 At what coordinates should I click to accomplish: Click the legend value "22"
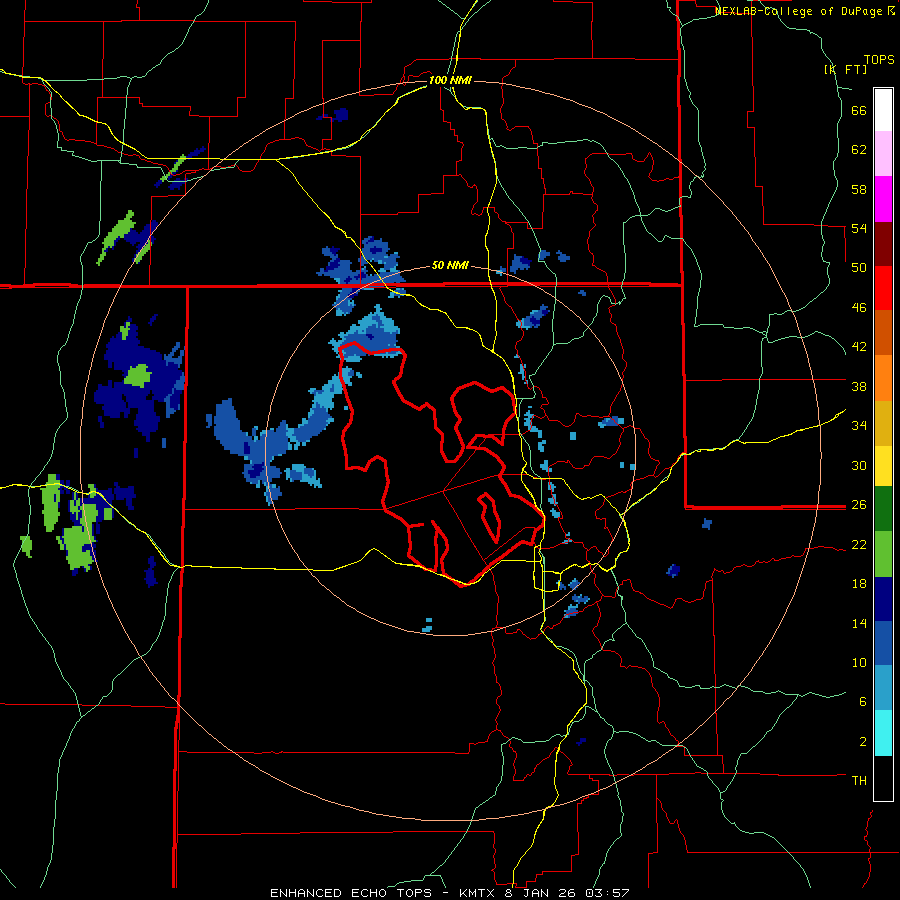point(859,544)
